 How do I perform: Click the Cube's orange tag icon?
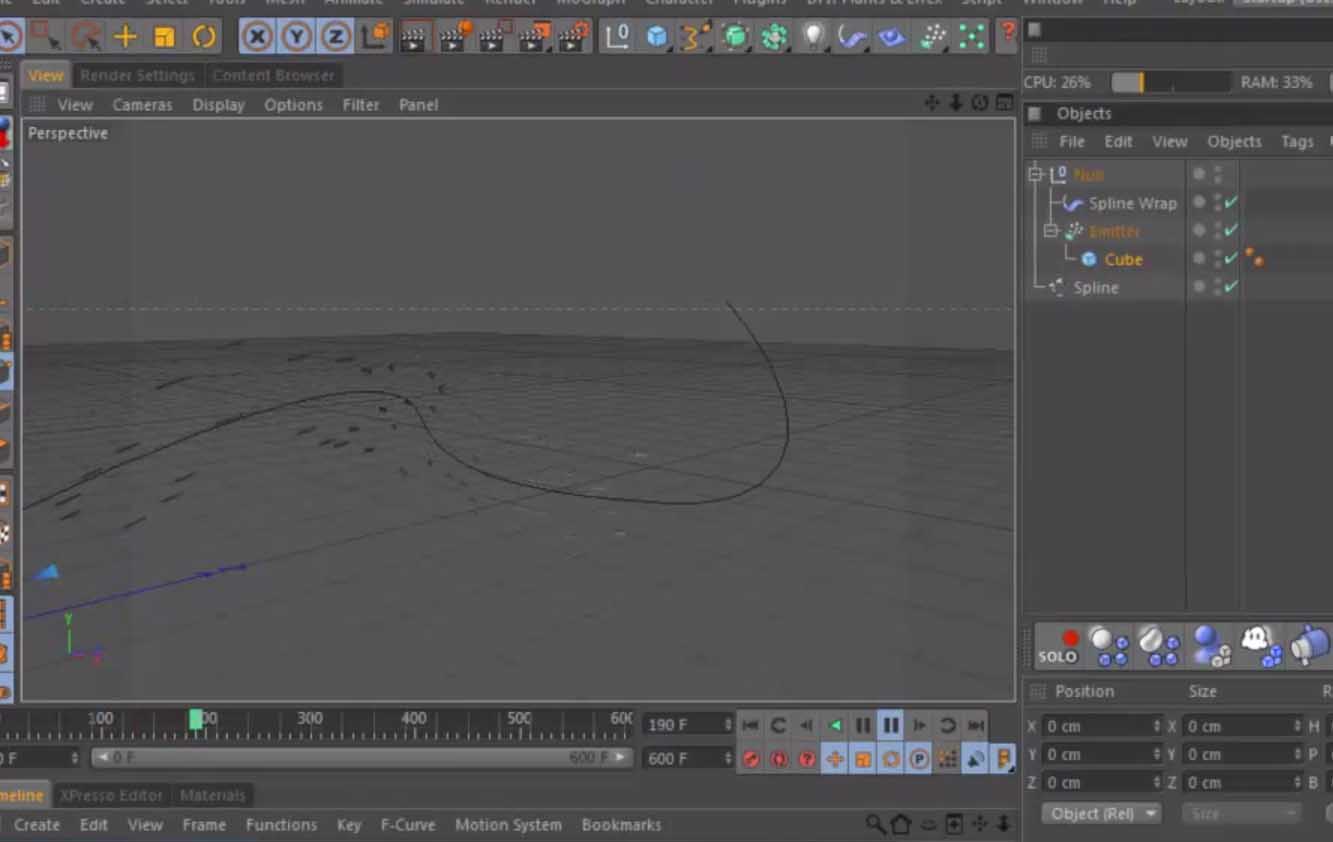1254,258
